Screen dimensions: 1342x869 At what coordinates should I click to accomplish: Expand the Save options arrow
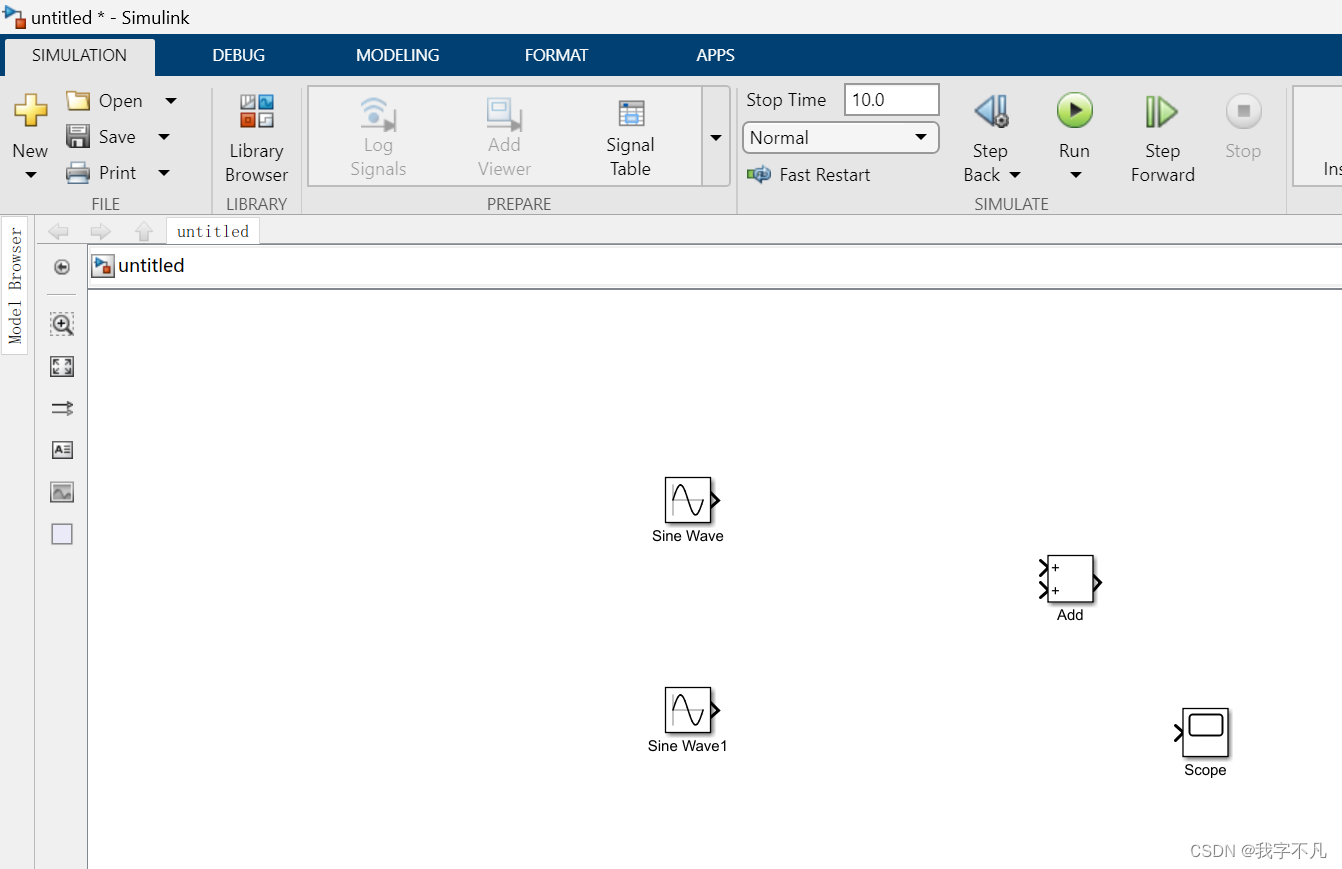[164, 137]
